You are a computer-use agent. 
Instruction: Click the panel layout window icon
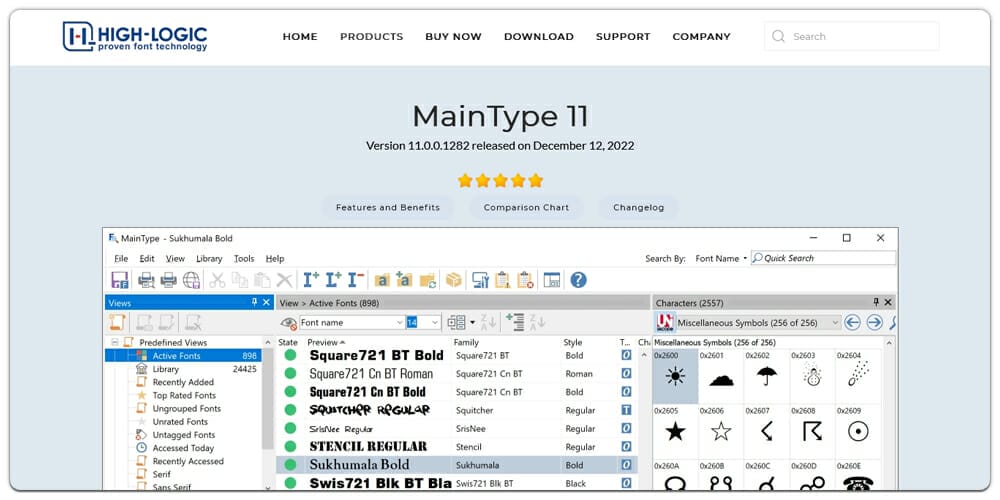[x=552, y=280]
